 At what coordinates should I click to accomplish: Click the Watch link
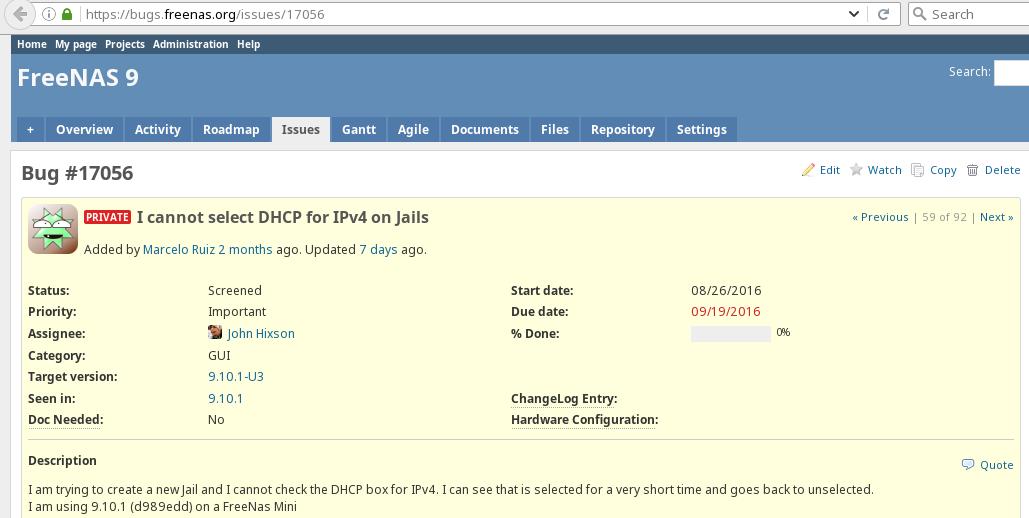tap(885, 170)
